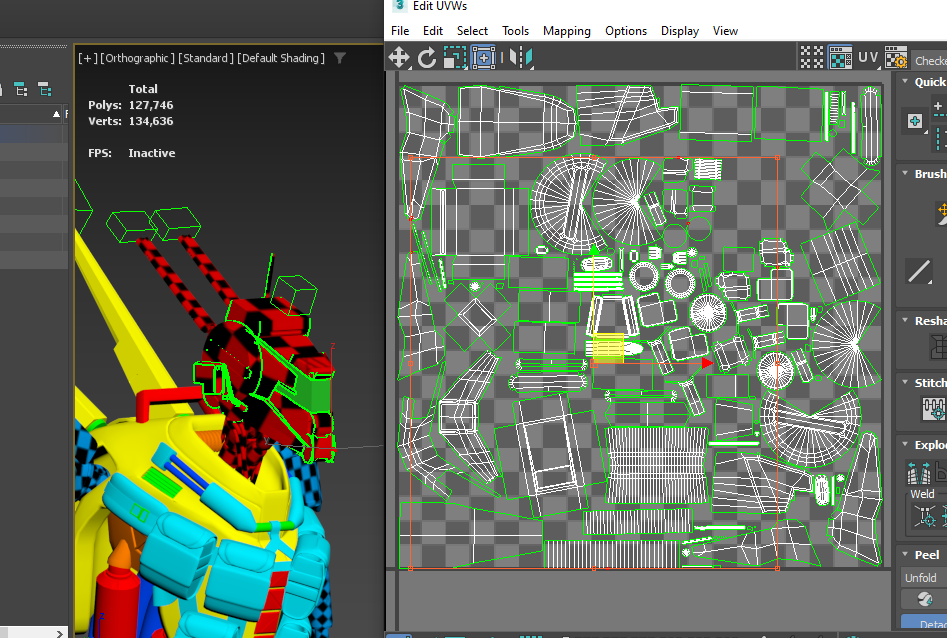Click the Target Weld icon
947x638 pixels.
tap(926, 516)
